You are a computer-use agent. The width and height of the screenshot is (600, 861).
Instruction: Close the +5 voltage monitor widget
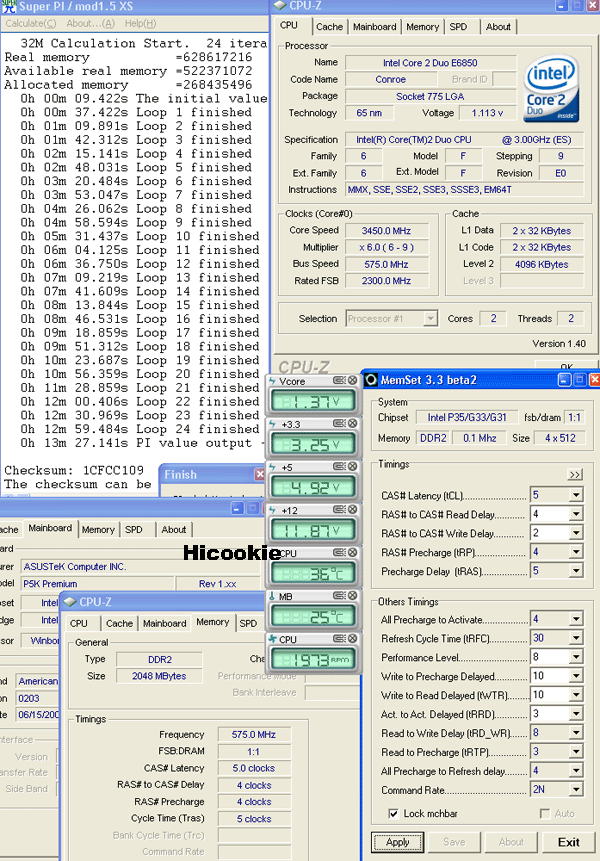352,467
